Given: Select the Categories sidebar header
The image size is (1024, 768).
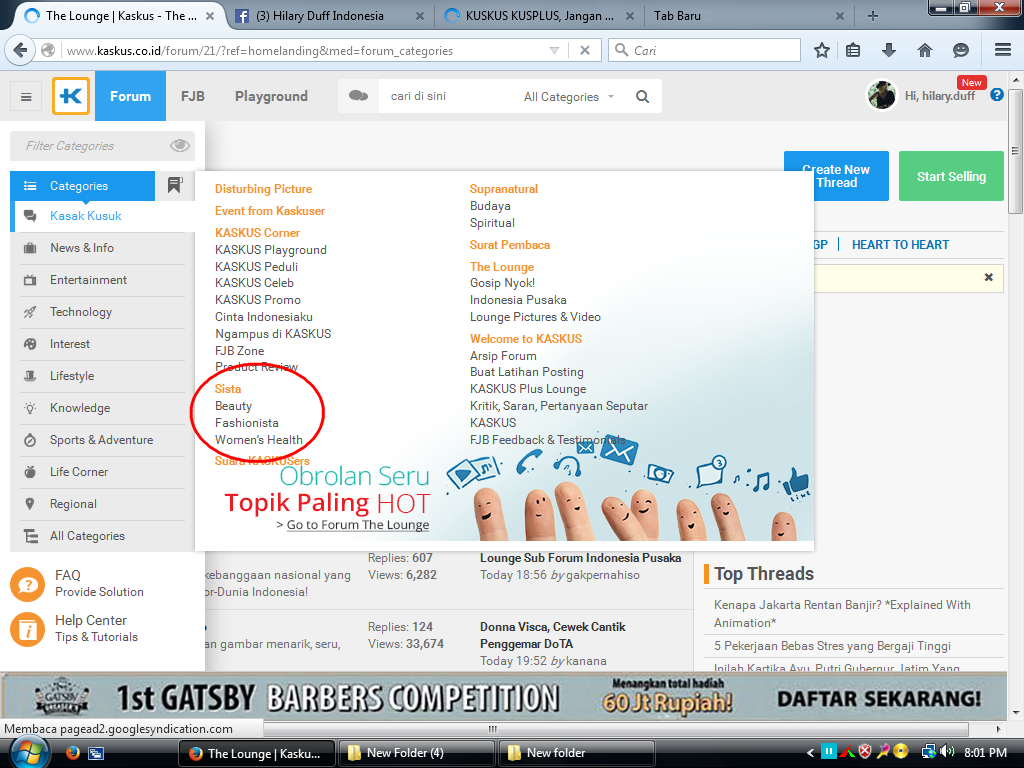Looking at the screenshot, I should tap(82, 185).
